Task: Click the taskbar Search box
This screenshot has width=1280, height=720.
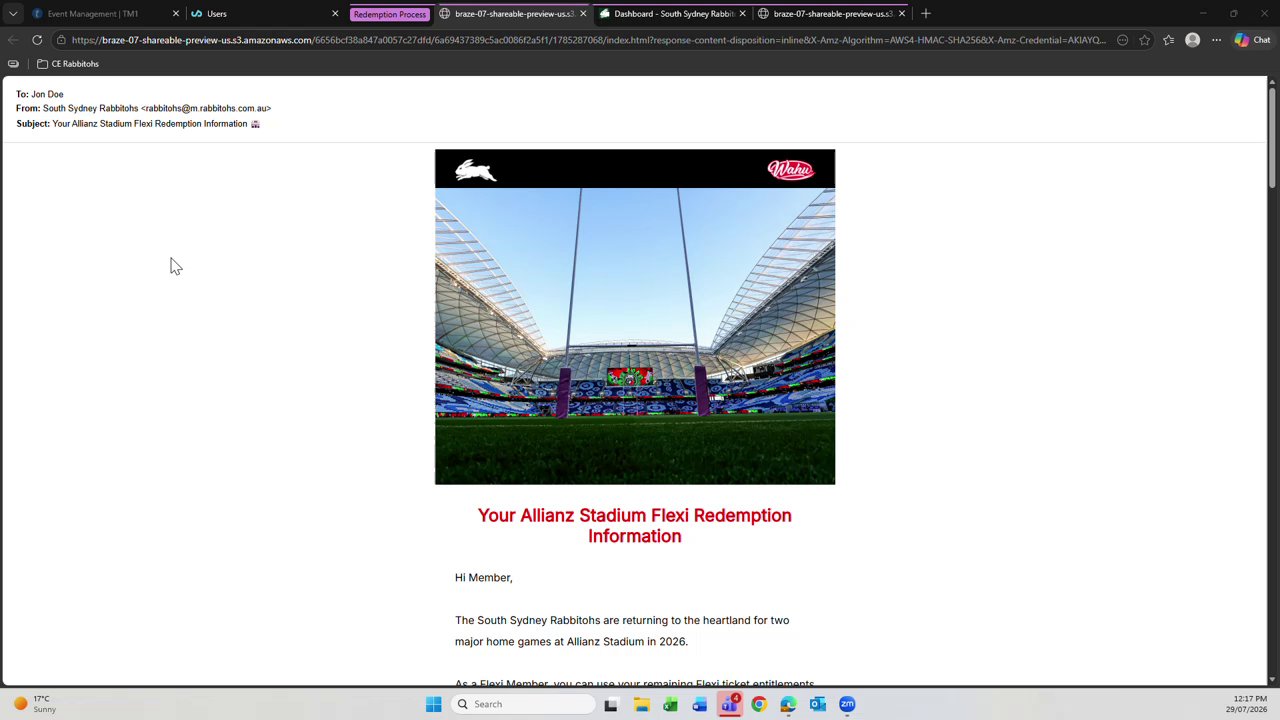Action: (523, 704)
